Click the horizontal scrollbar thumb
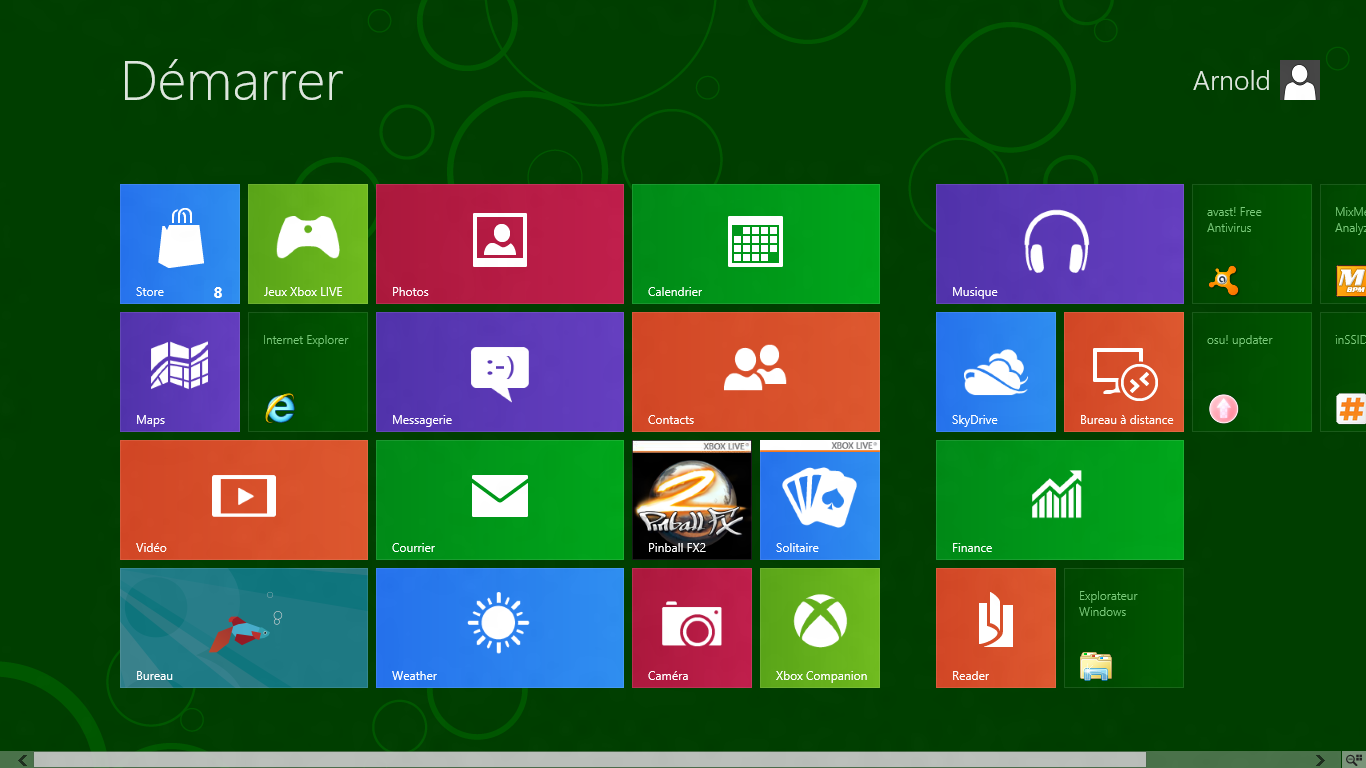1366x768 pixels. pos(590,760)
